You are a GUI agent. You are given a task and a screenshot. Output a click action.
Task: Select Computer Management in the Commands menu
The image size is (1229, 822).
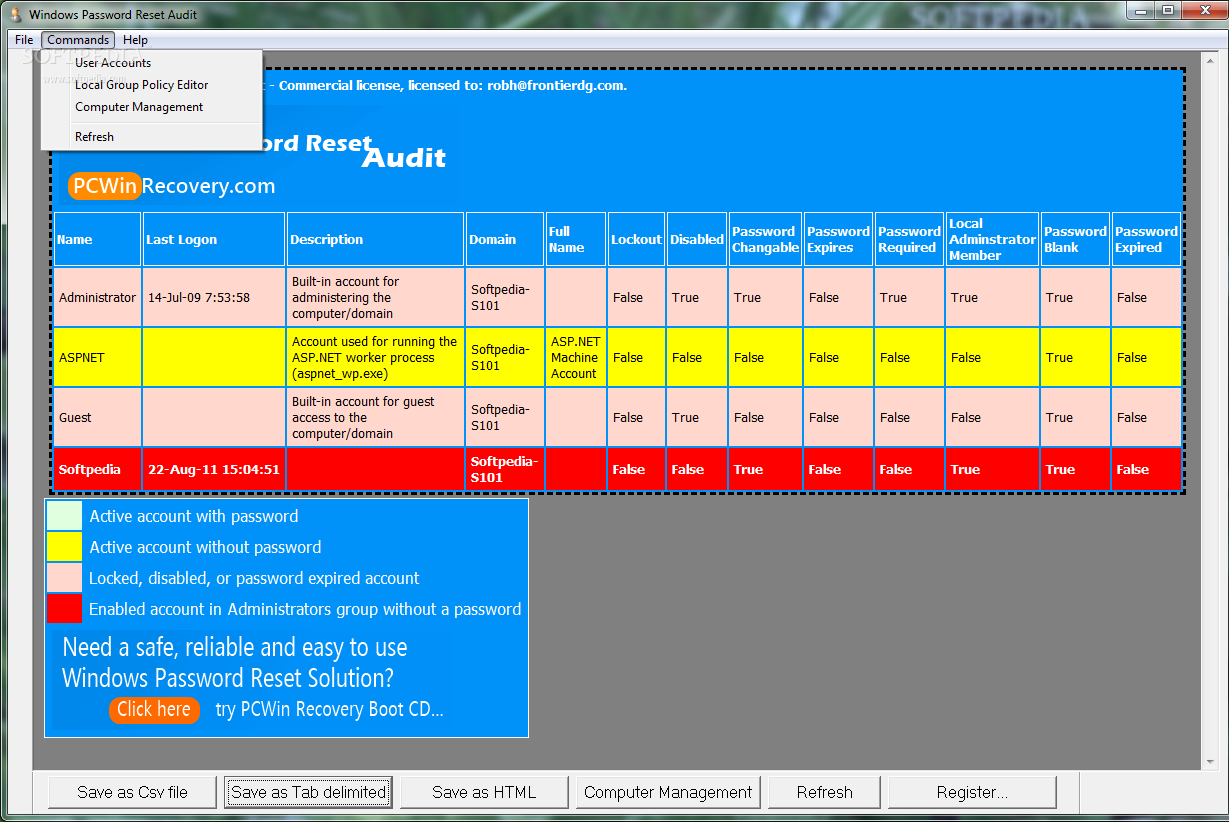tap(151, 107)
